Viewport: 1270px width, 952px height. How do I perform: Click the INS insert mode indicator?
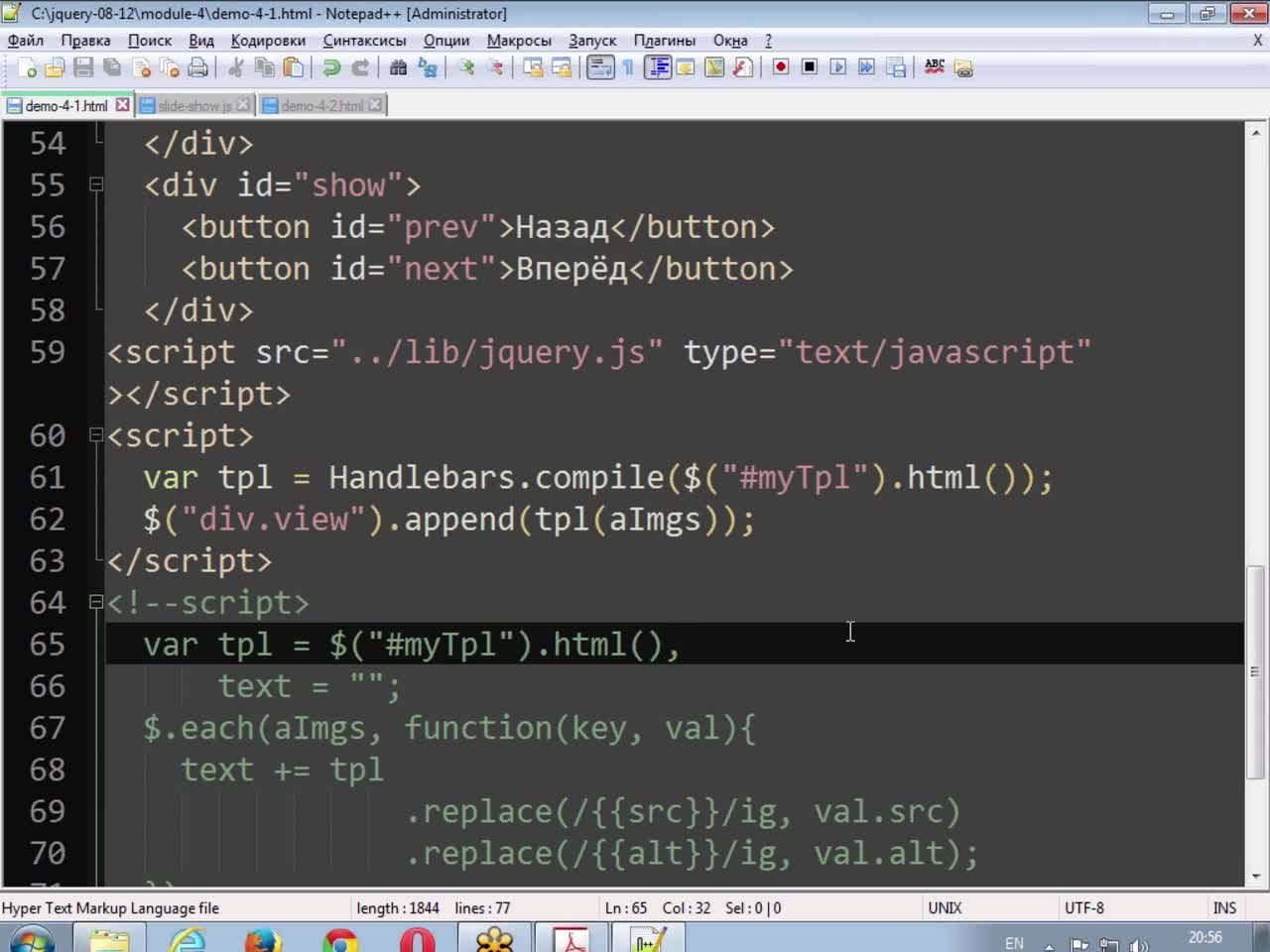(x=1224, y=907)
